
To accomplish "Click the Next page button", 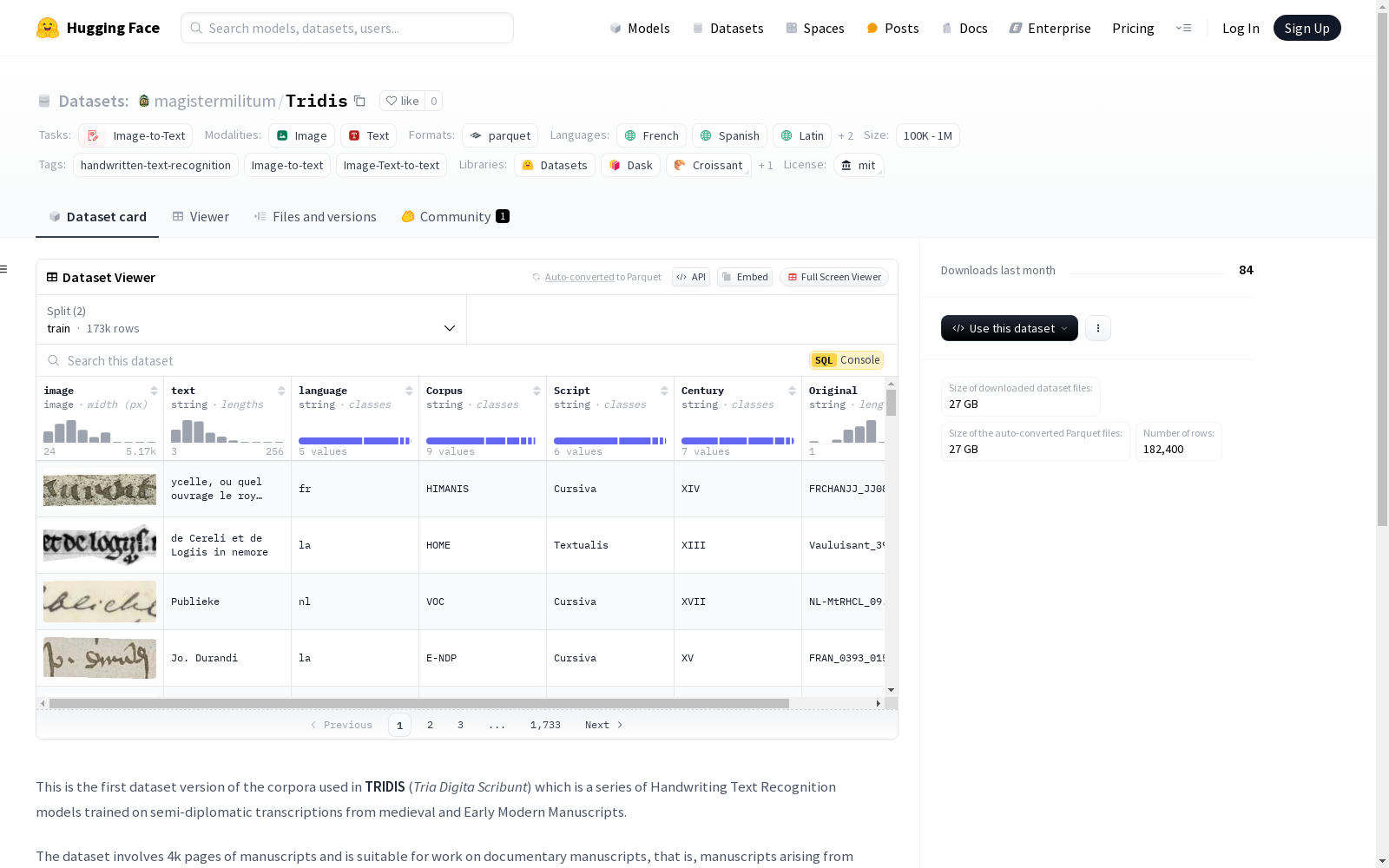I will tap(603, 725).
